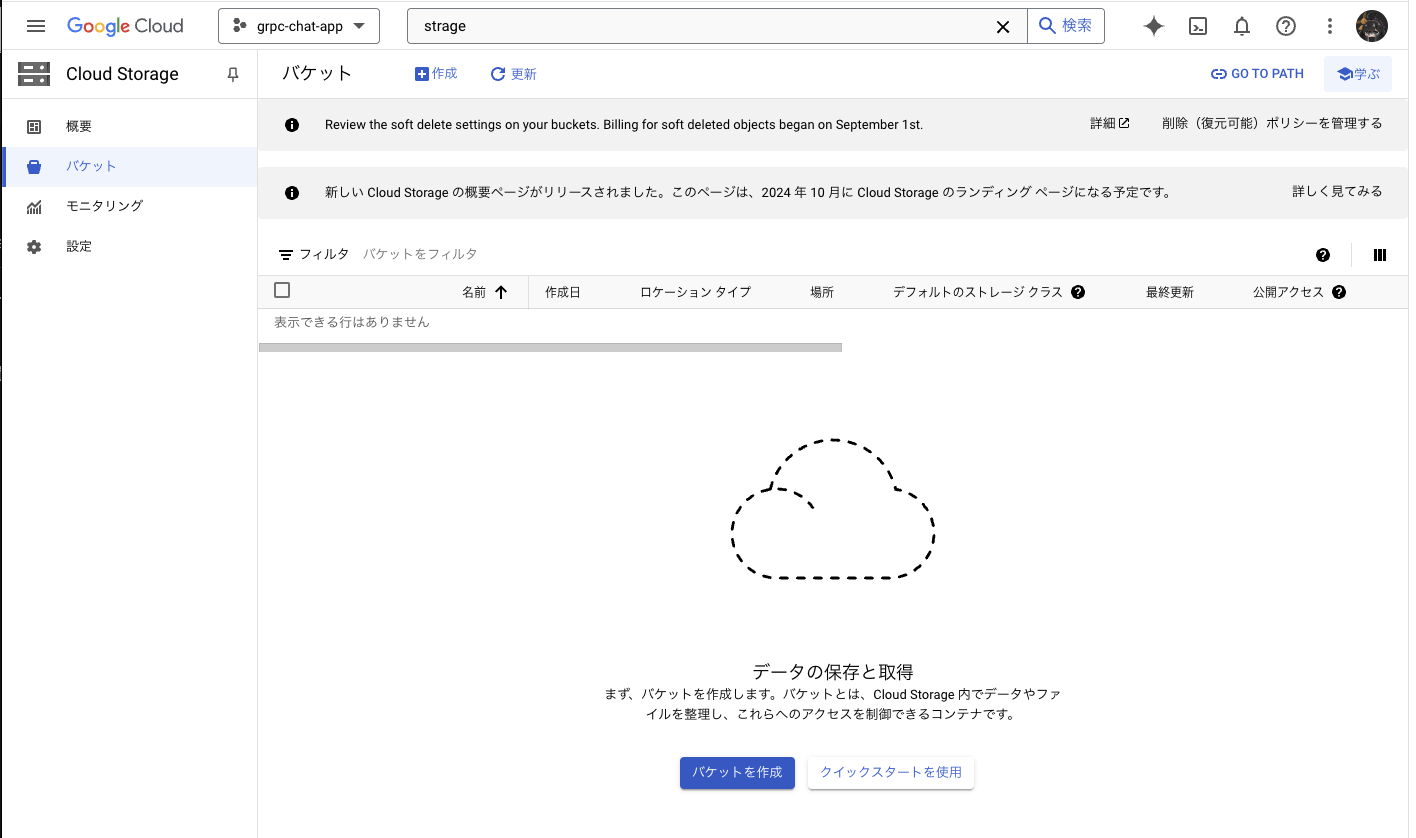Activate the Cloud Shell terminal icon
This screenshot has width=1416, height=838.
coord(1198,27)
